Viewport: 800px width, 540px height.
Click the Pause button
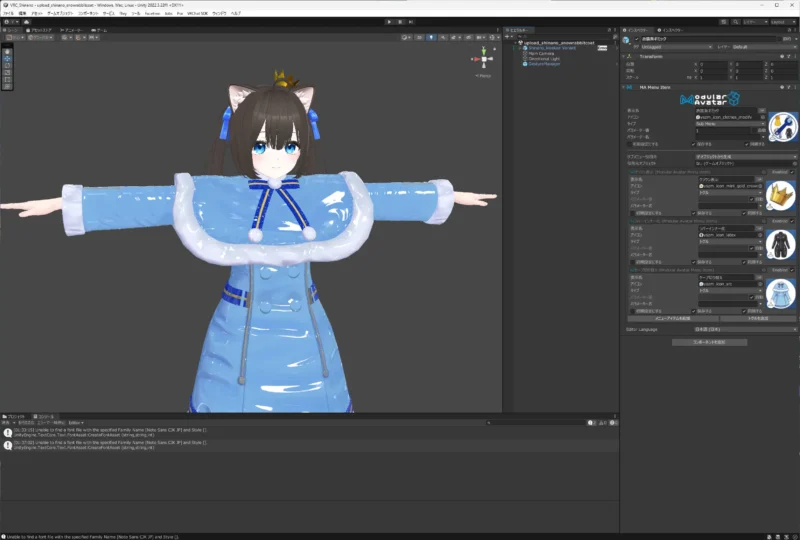tap(400, 22)
